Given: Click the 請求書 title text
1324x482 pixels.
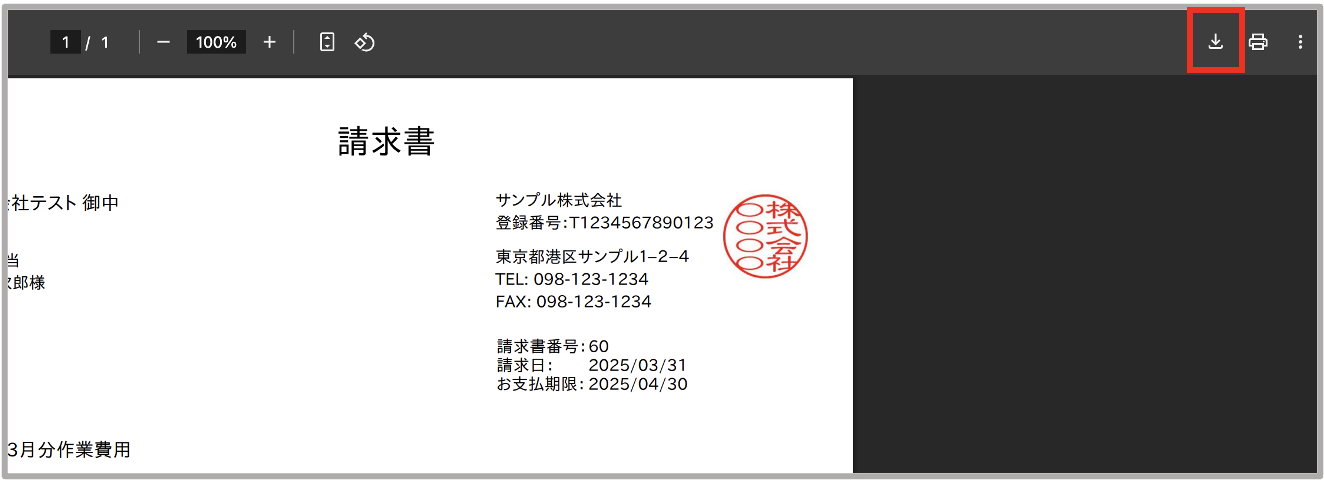Looking at the screenshot, I should point(386,142).
